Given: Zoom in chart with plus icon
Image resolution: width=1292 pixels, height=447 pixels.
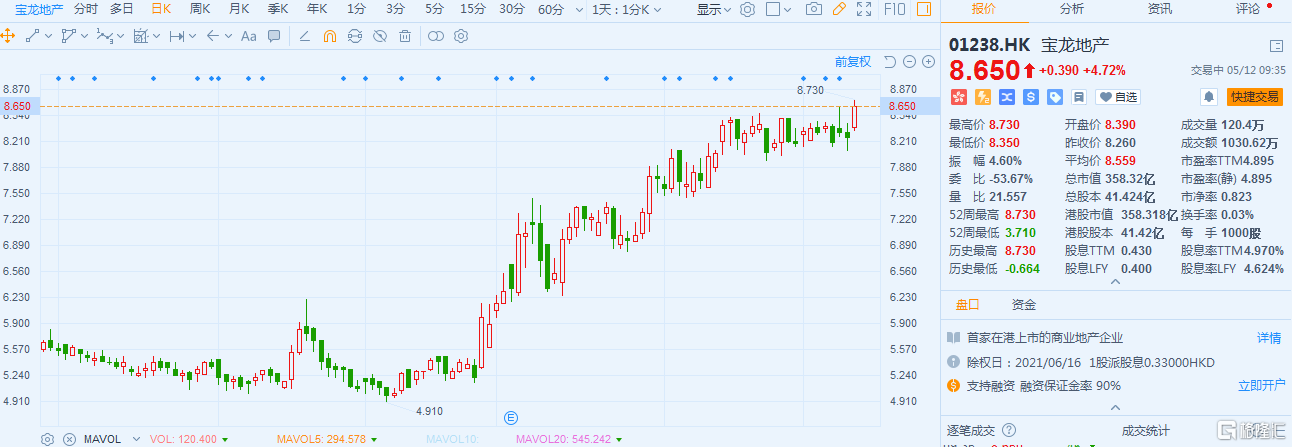Looking at the screenshot, I should [929, 62].
